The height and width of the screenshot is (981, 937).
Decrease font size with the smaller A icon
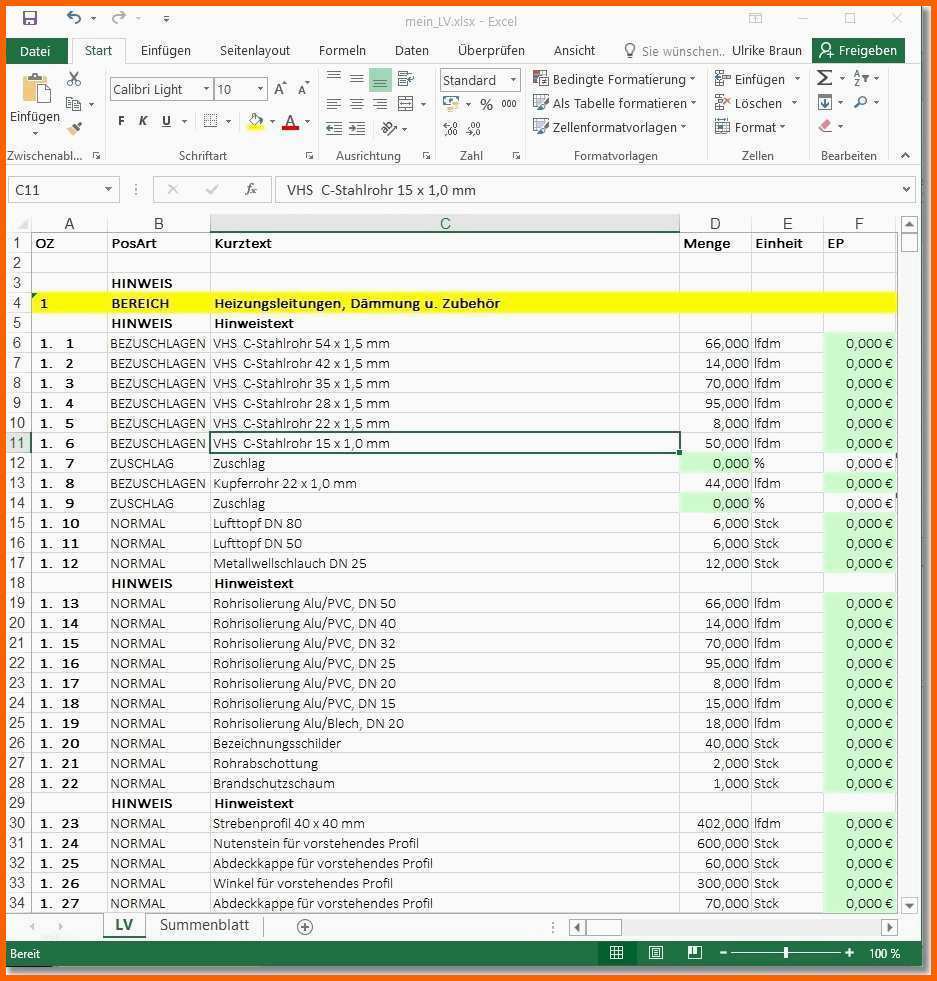[x=303, y=89]
